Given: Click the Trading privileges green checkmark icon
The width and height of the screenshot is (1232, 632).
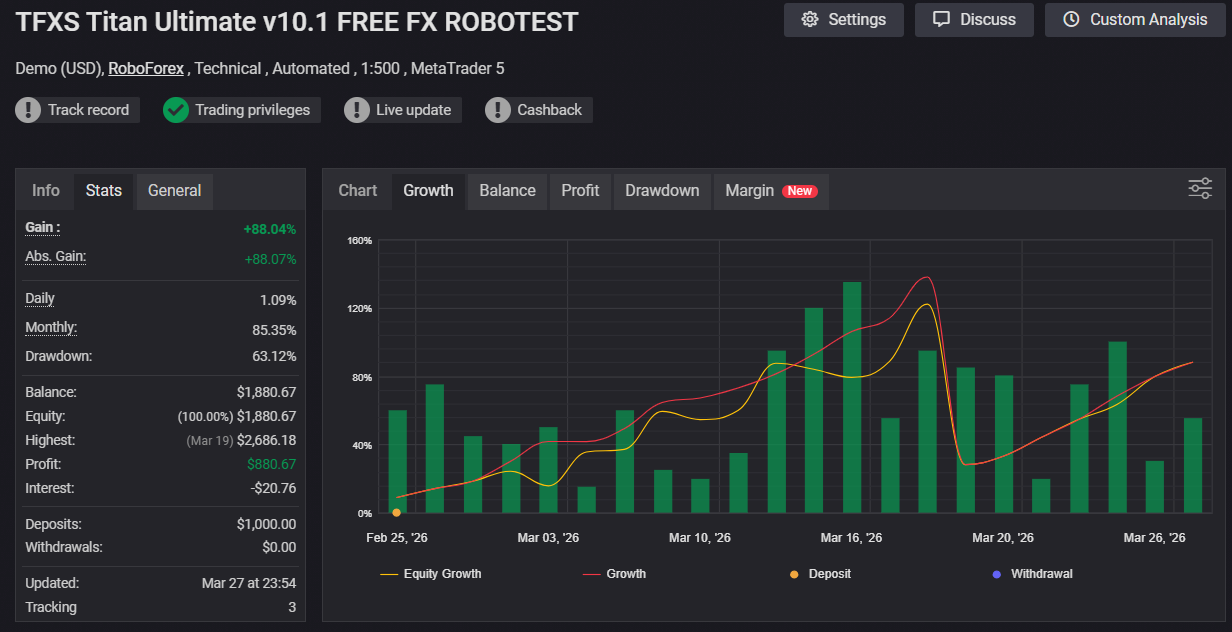Looking at the screenshot, I should [x=176, y=110].
